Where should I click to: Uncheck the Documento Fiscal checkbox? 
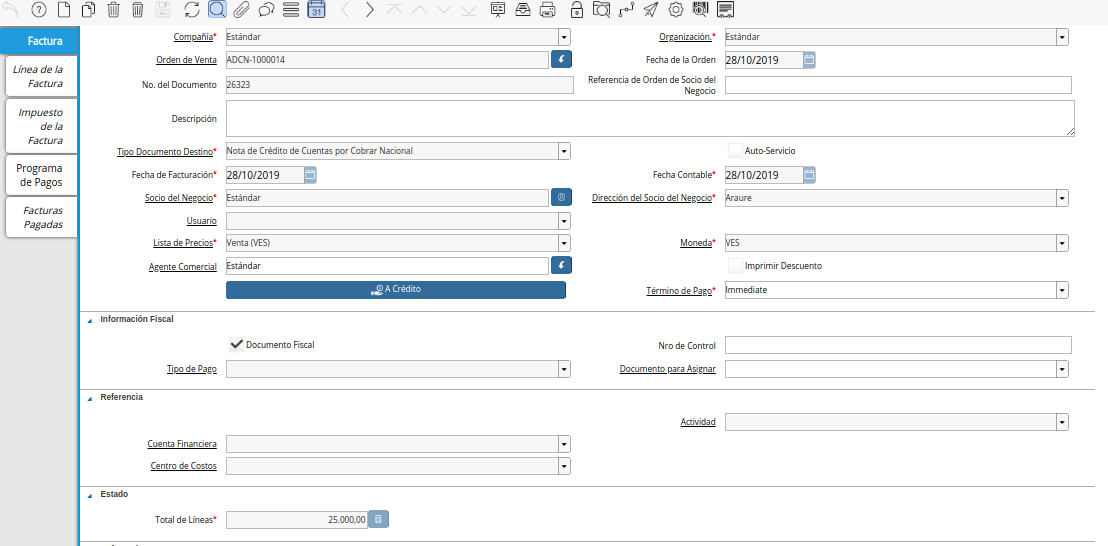(237, 345)
